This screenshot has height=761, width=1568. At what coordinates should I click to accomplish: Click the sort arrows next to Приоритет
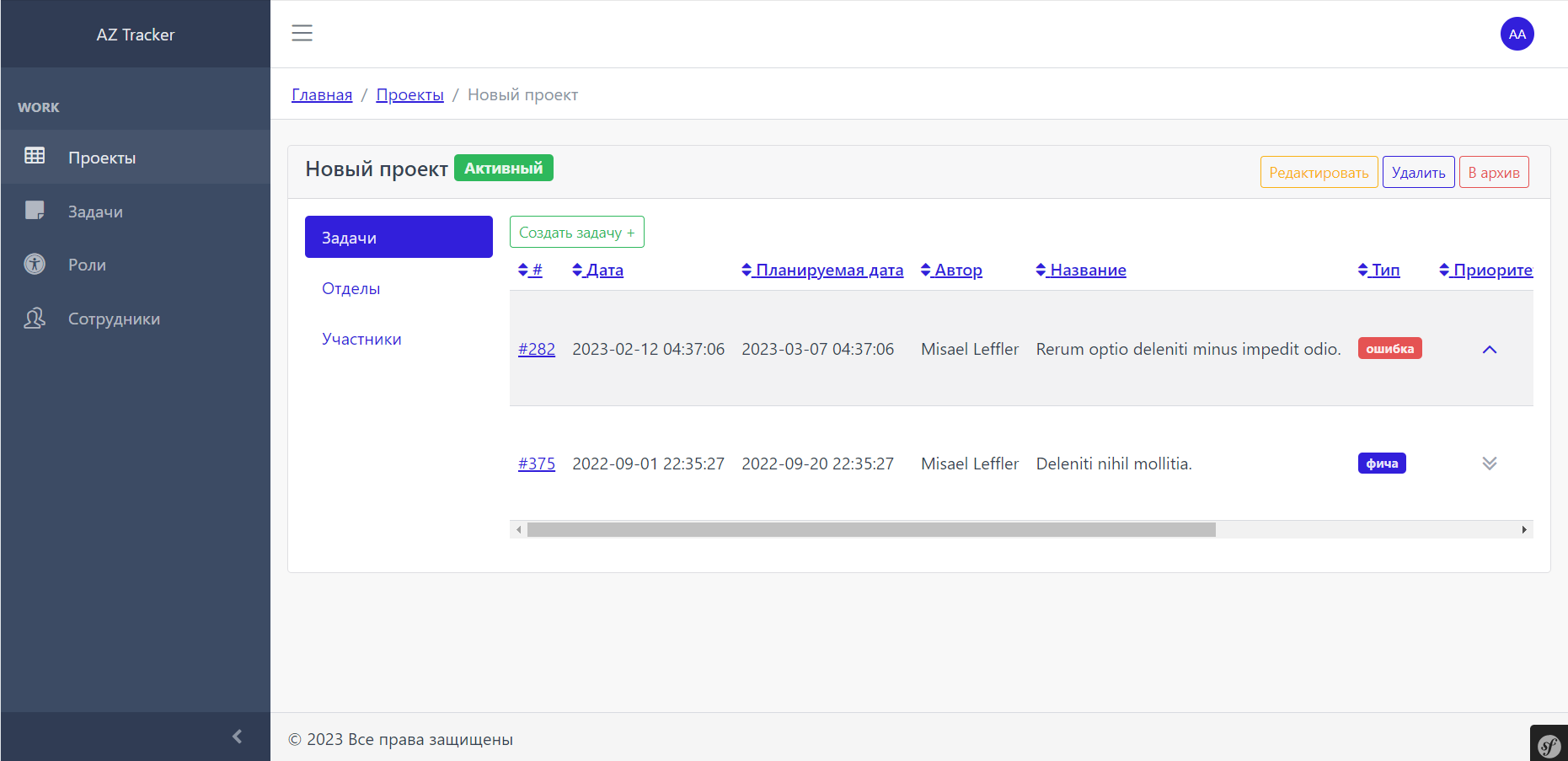coord(1446,270)
